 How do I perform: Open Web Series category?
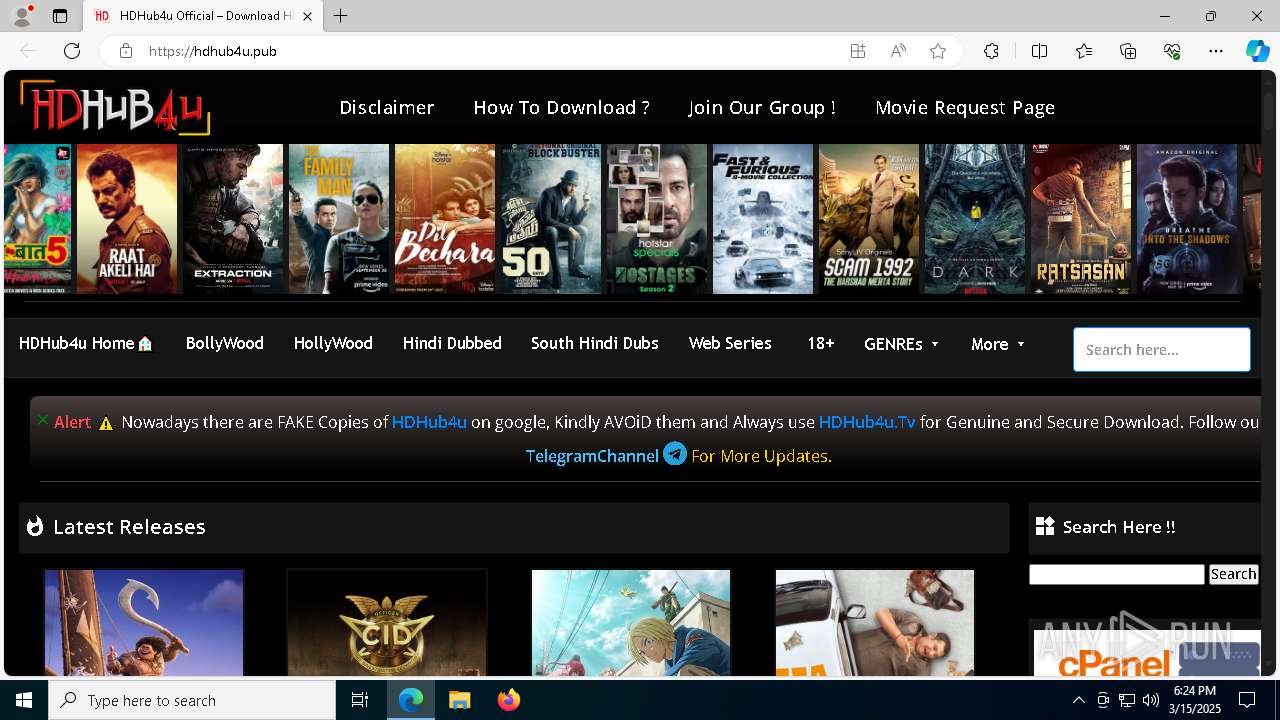tap(730, 343)
